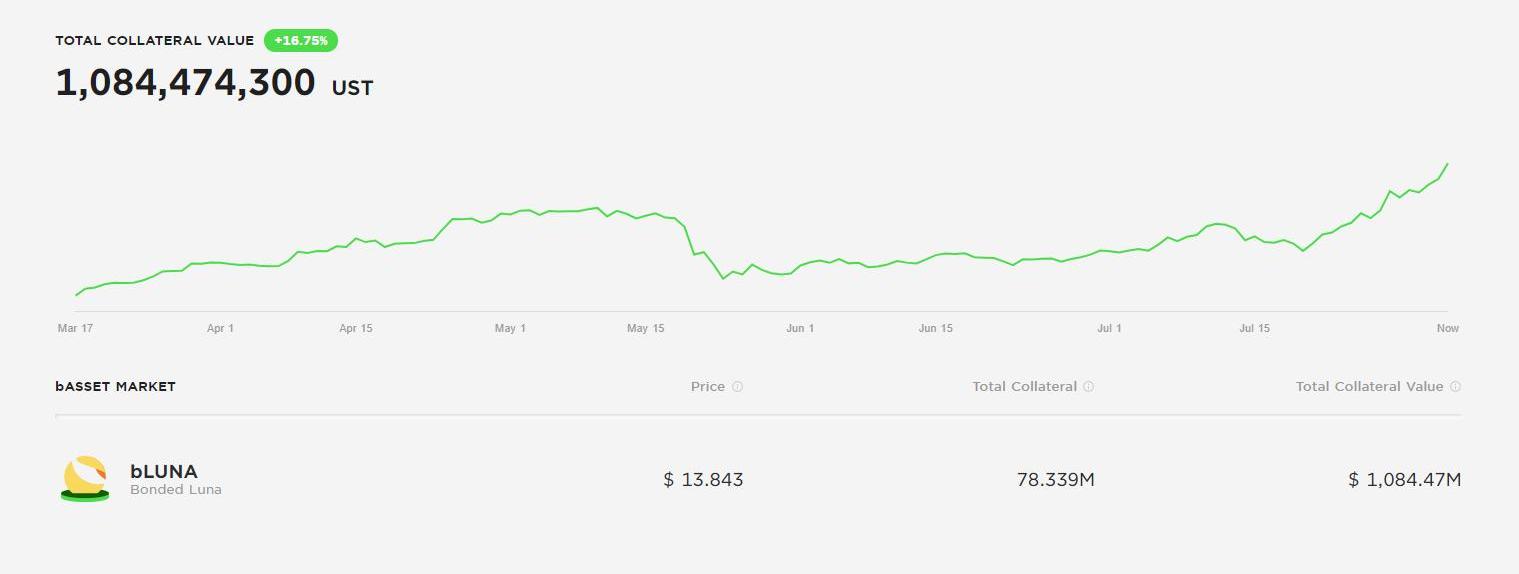
Task: Click the Now label on chart axis
Action: coord(1447,328)
